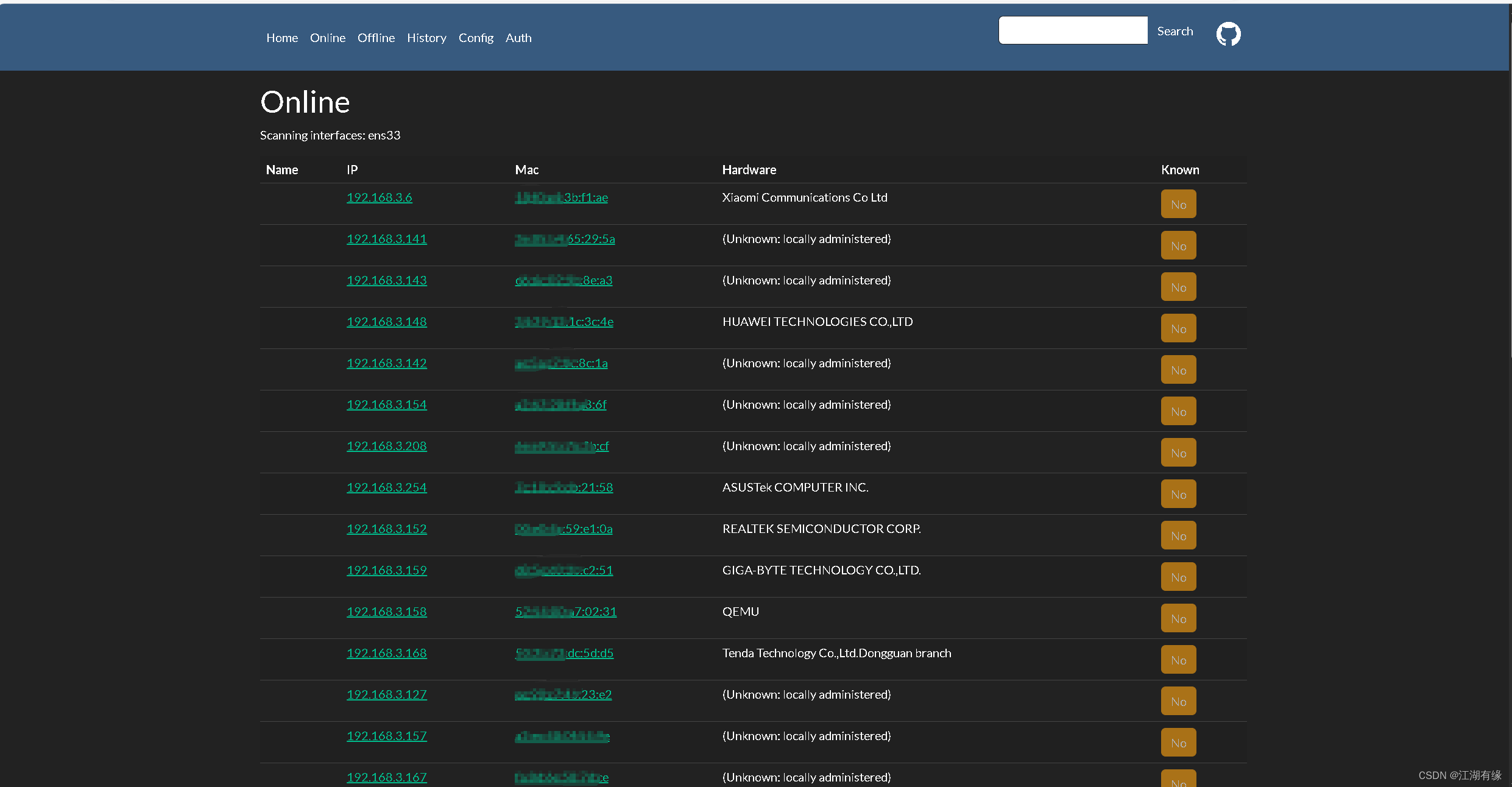Open IP link 192.168.3.254

[386, 487]
